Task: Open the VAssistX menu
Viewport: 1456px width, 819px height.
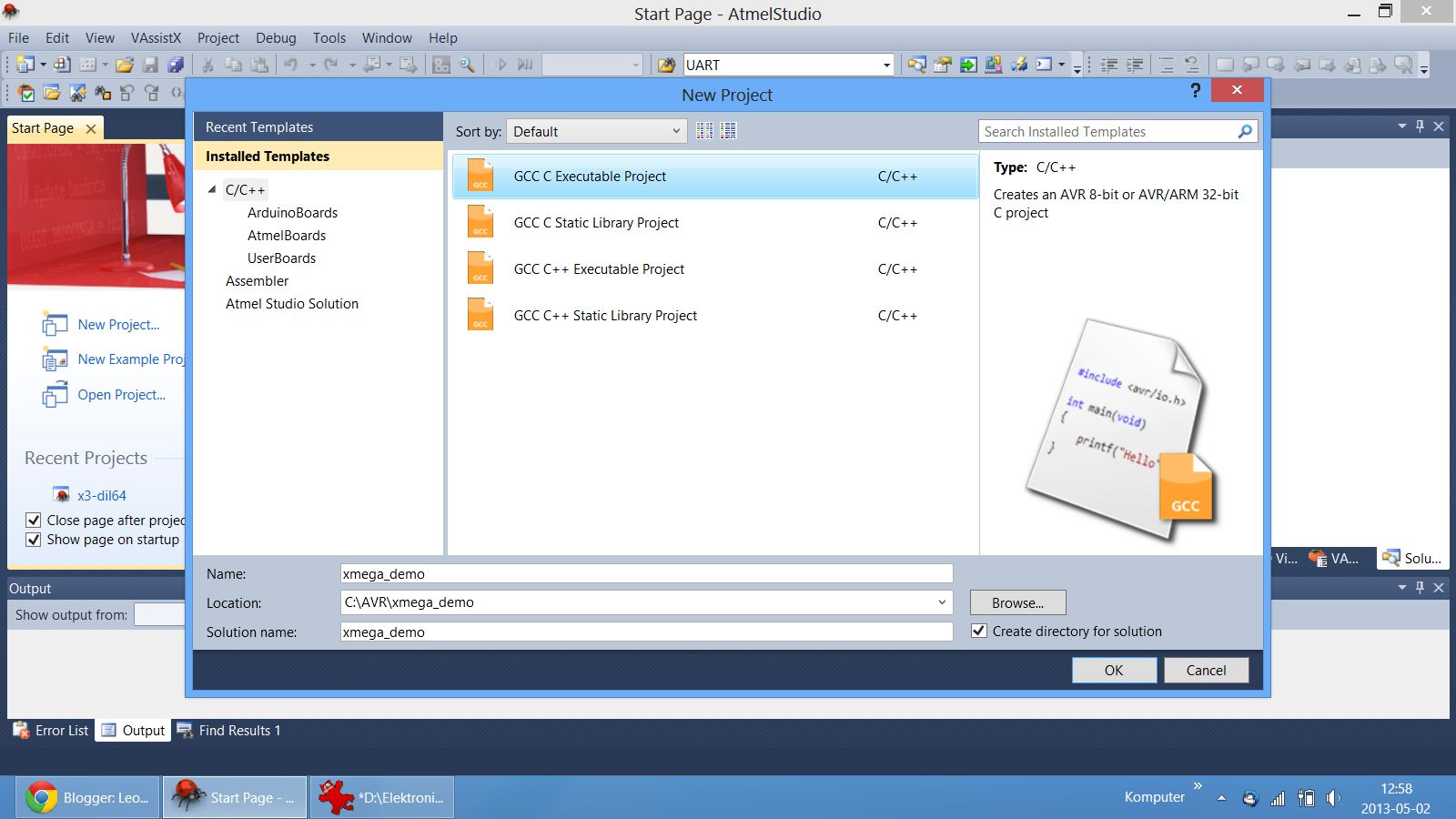Action: point(156,37)
